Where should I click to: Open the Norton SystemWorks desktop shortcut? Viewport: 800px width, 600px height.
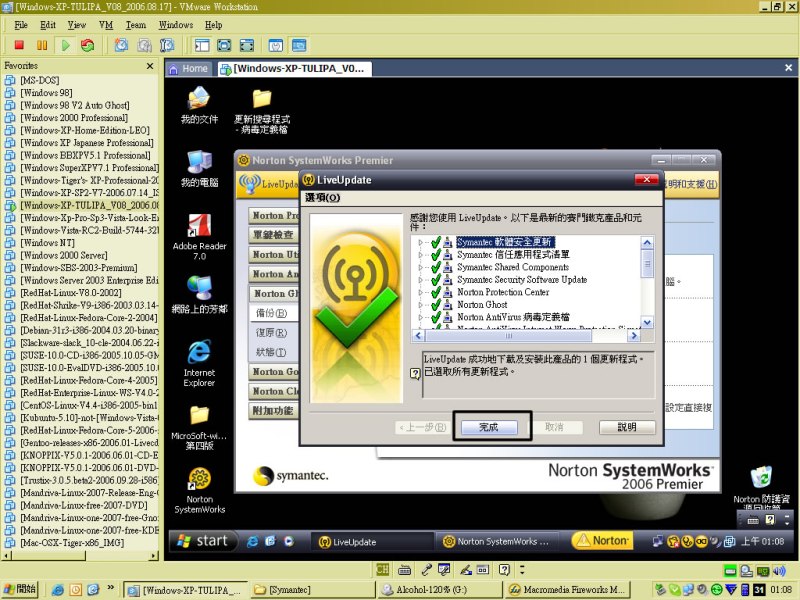(199, 490)
